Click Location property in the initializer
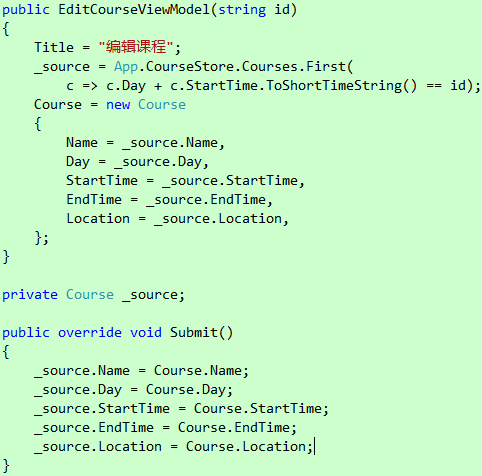The image size is (482, 476). (98, 219)
